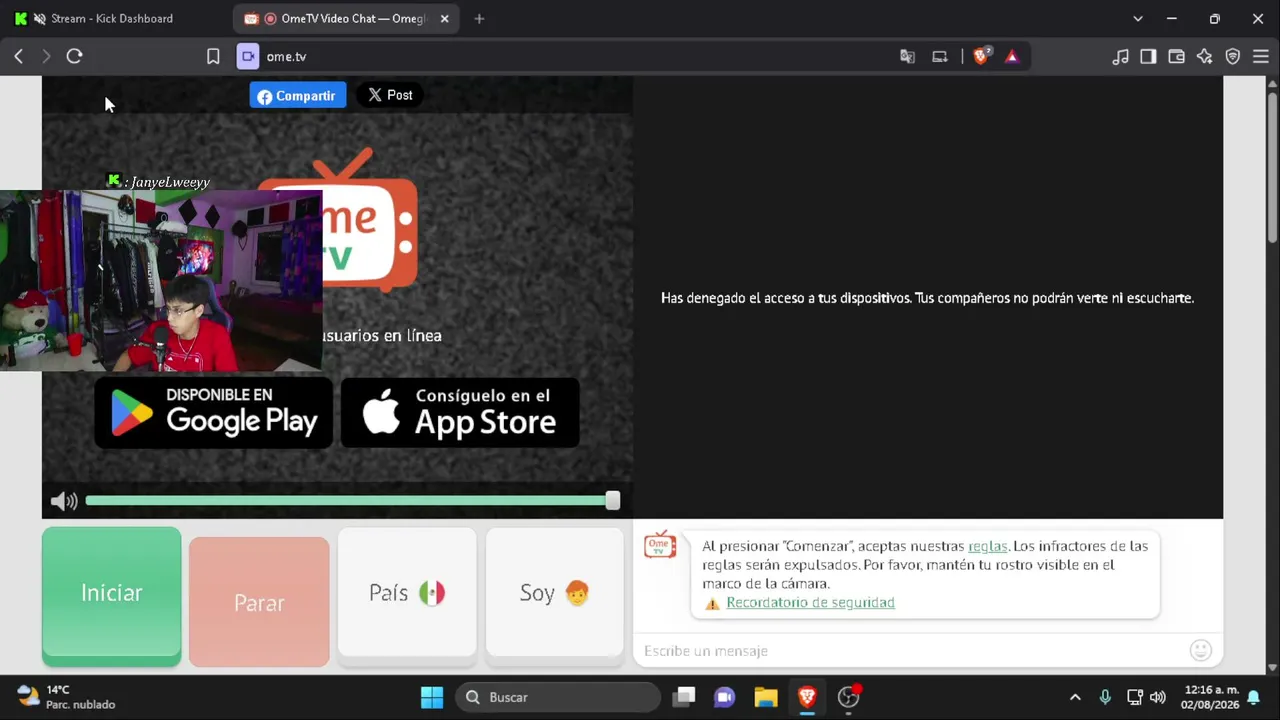
Task: Open the Google Play download badge
Action: (214, 412)
